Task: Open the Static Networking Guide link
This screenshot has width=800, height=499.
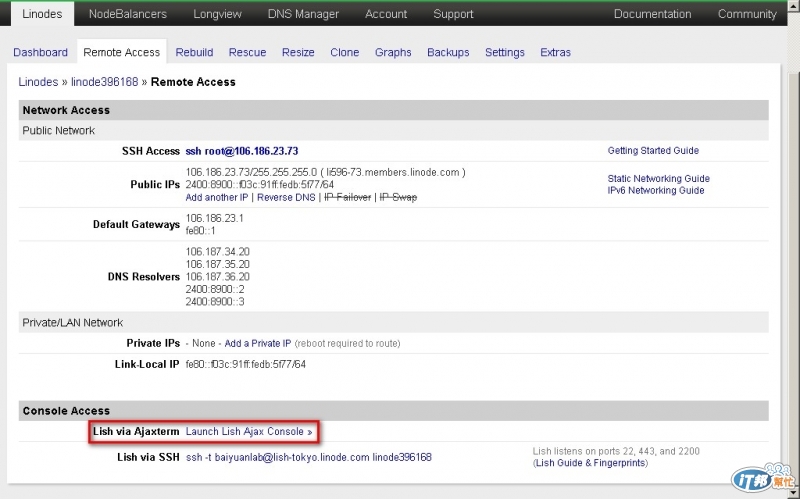Action: (x=659, y=179)
